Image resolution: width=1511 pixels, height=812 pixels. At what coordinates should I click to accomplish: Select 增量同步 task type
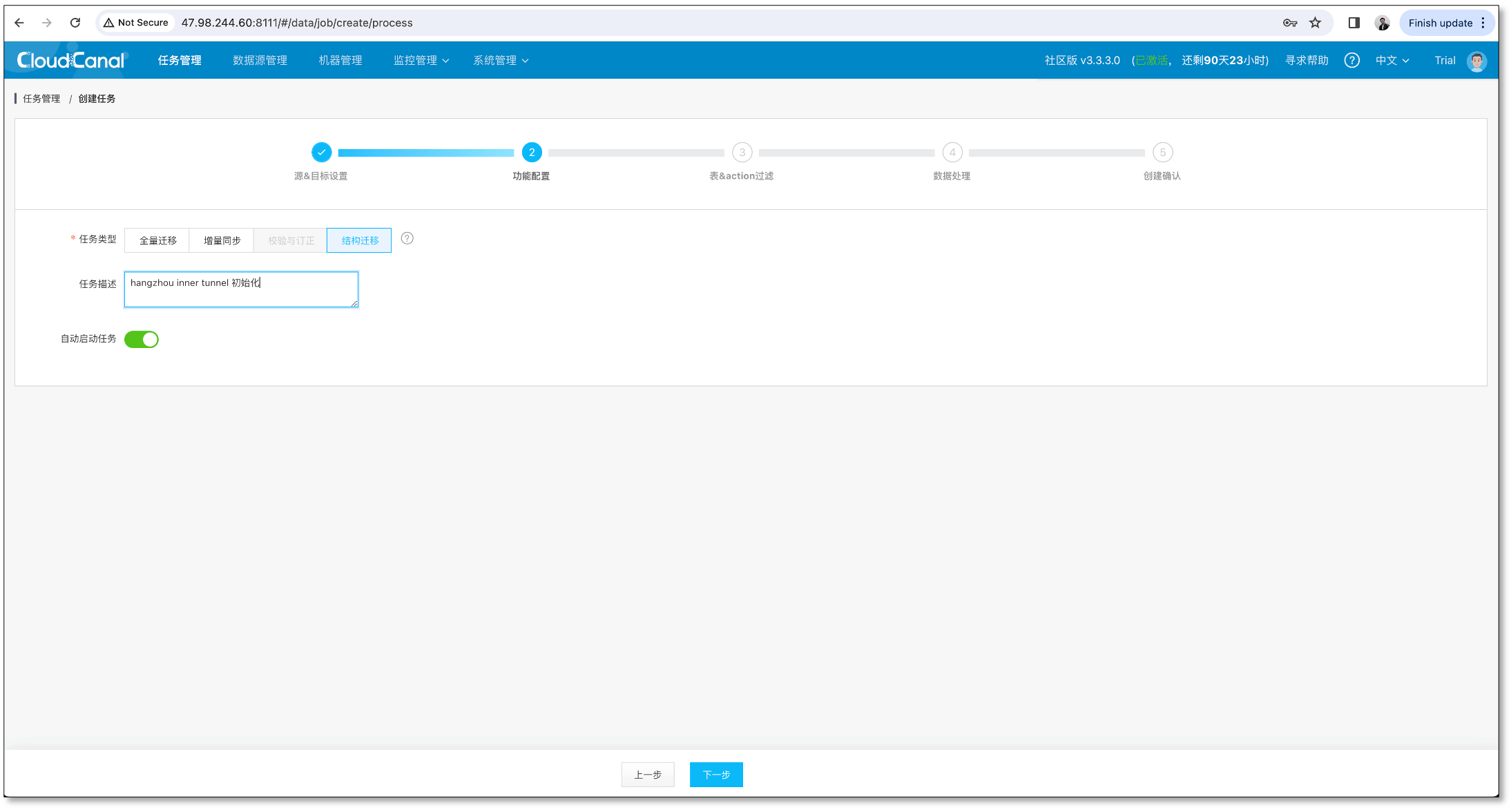pyautogui.click(x=222, y=240)
